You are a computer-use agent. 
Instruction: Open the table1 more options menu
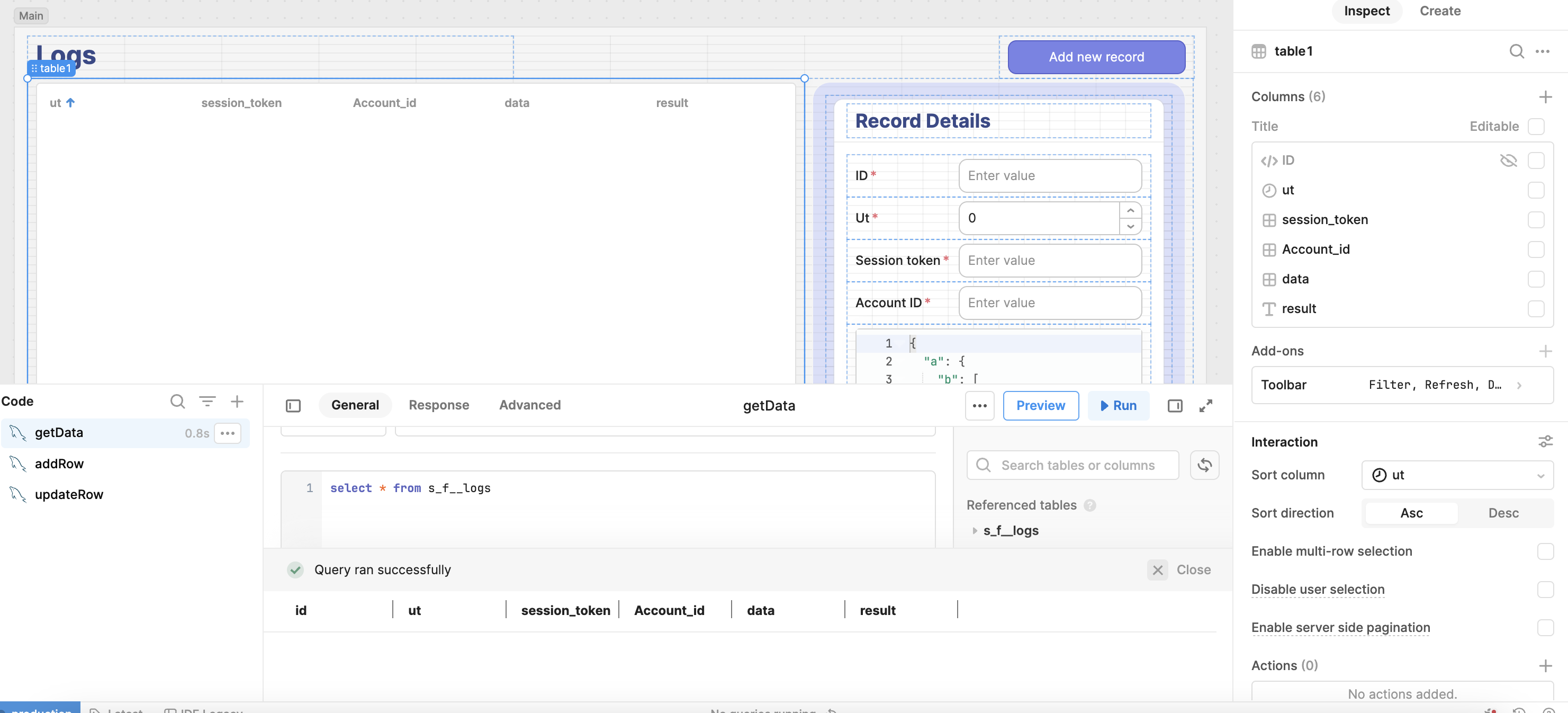pos(1543,51)
